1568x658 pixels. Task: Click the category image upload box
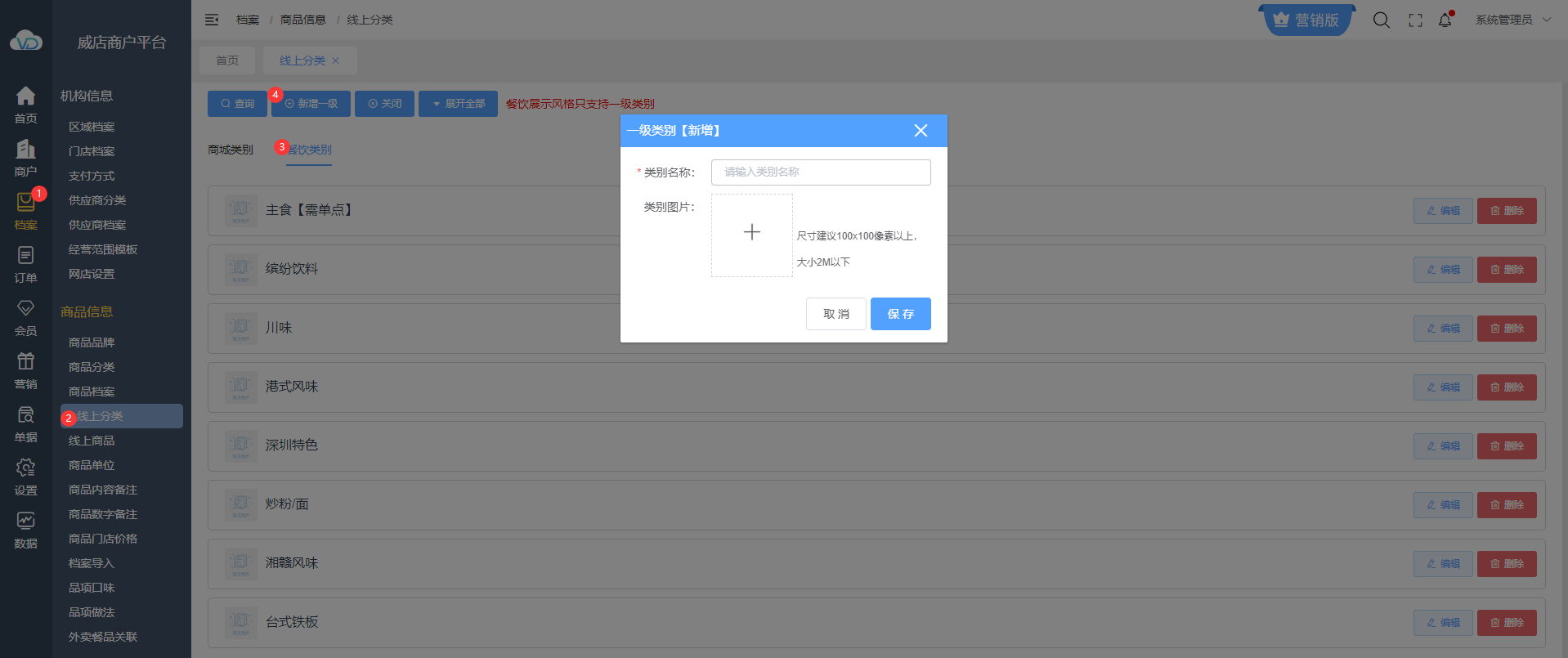pyautogui.click(x=751, y=235)
